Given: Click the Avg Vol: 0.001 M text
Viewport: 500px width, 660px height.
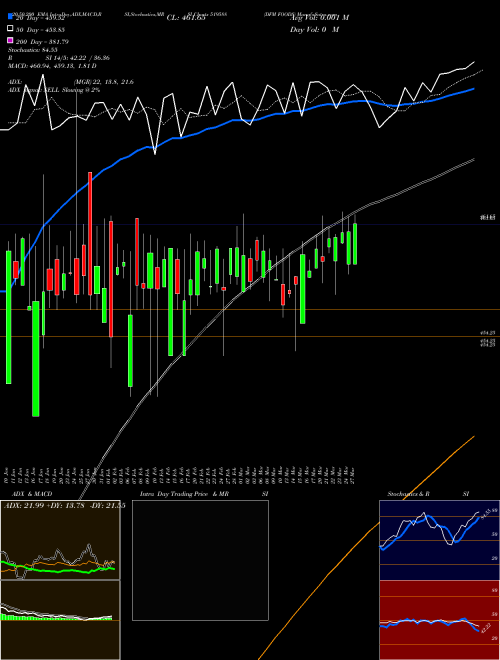Looking at the screenshot, I should pos(319,17).
